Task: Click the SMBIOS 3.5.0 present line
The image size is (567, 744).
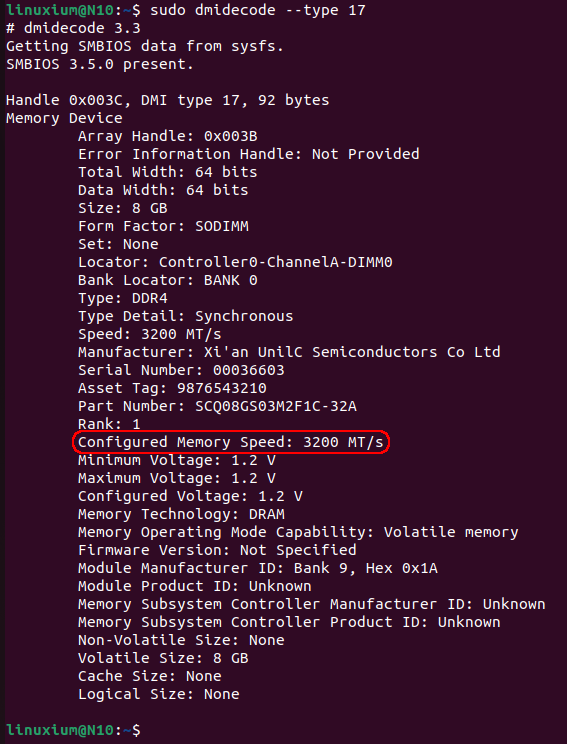Action: click(100, 64)
